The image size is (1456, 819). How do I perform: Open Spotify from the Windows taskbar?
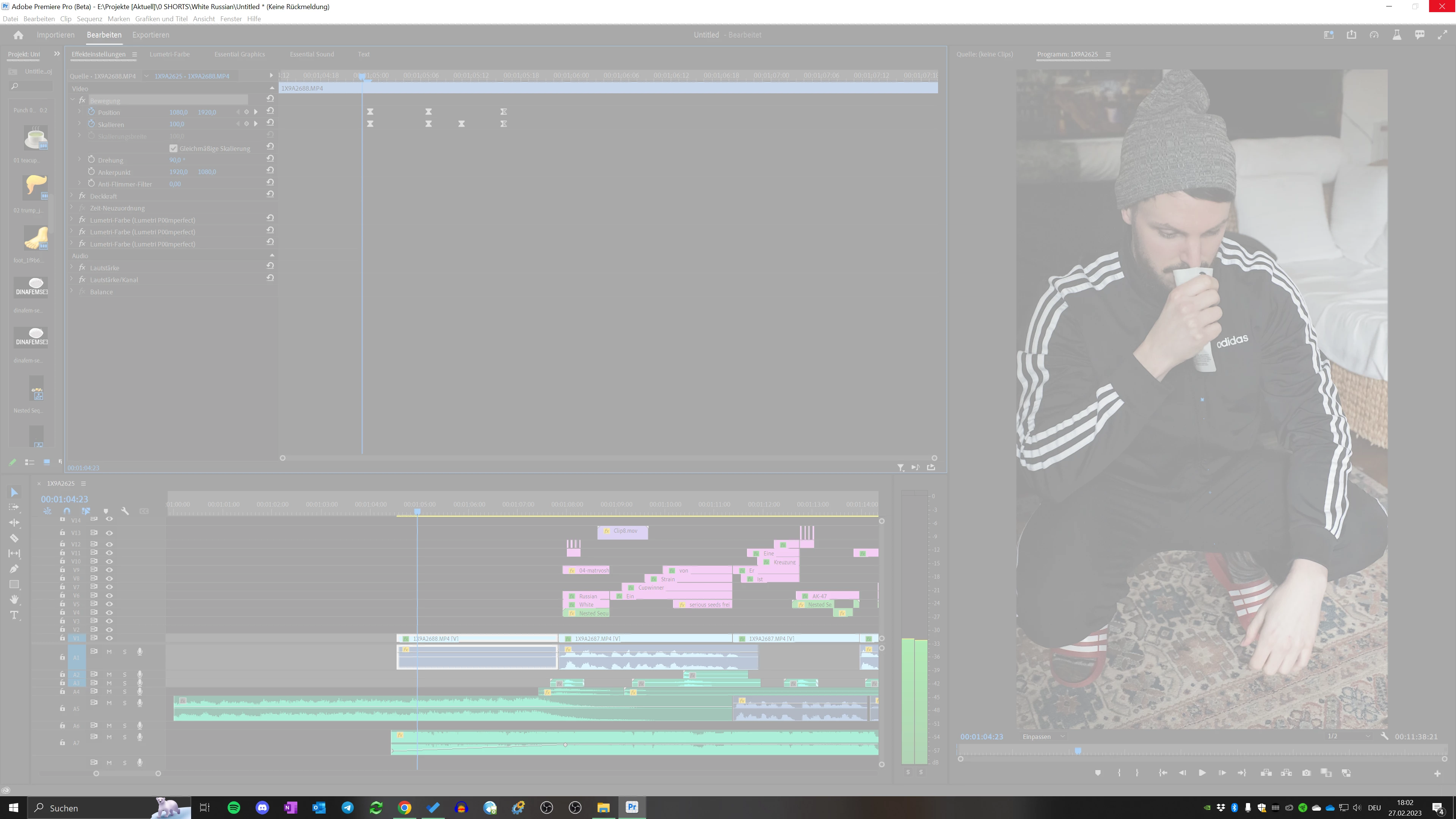[234, 808]
